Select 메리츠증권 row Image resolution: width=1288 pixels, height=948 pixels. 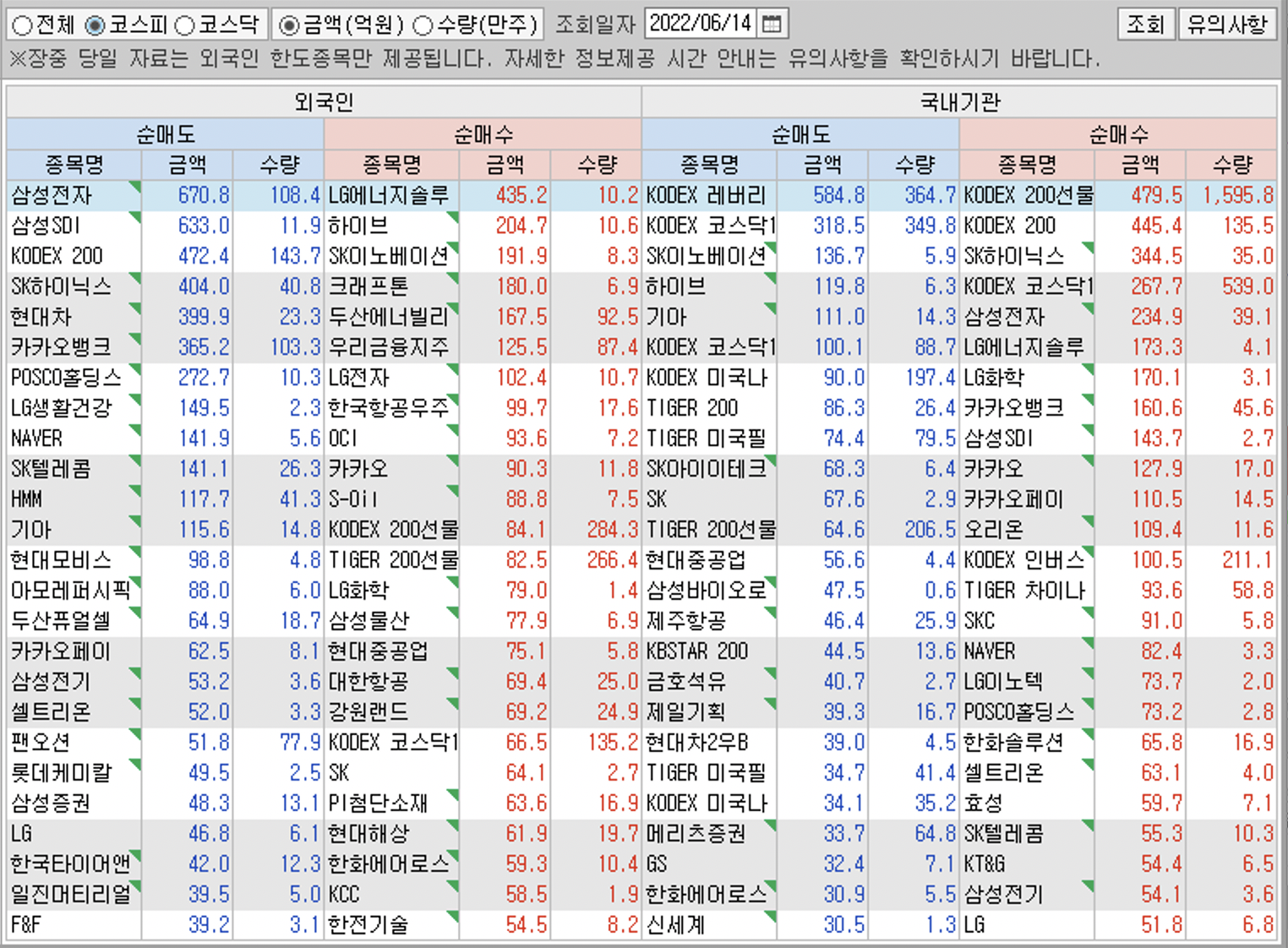point(709,834)
